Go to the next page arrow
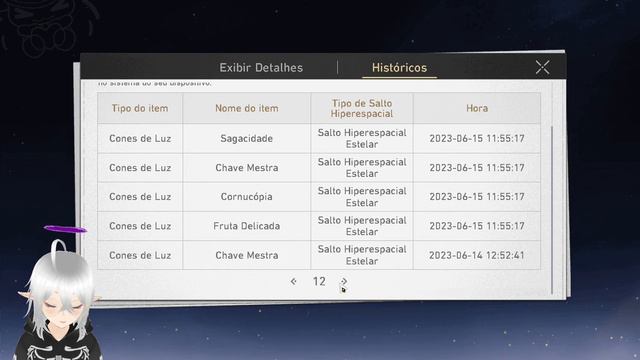 pos(344,281)
